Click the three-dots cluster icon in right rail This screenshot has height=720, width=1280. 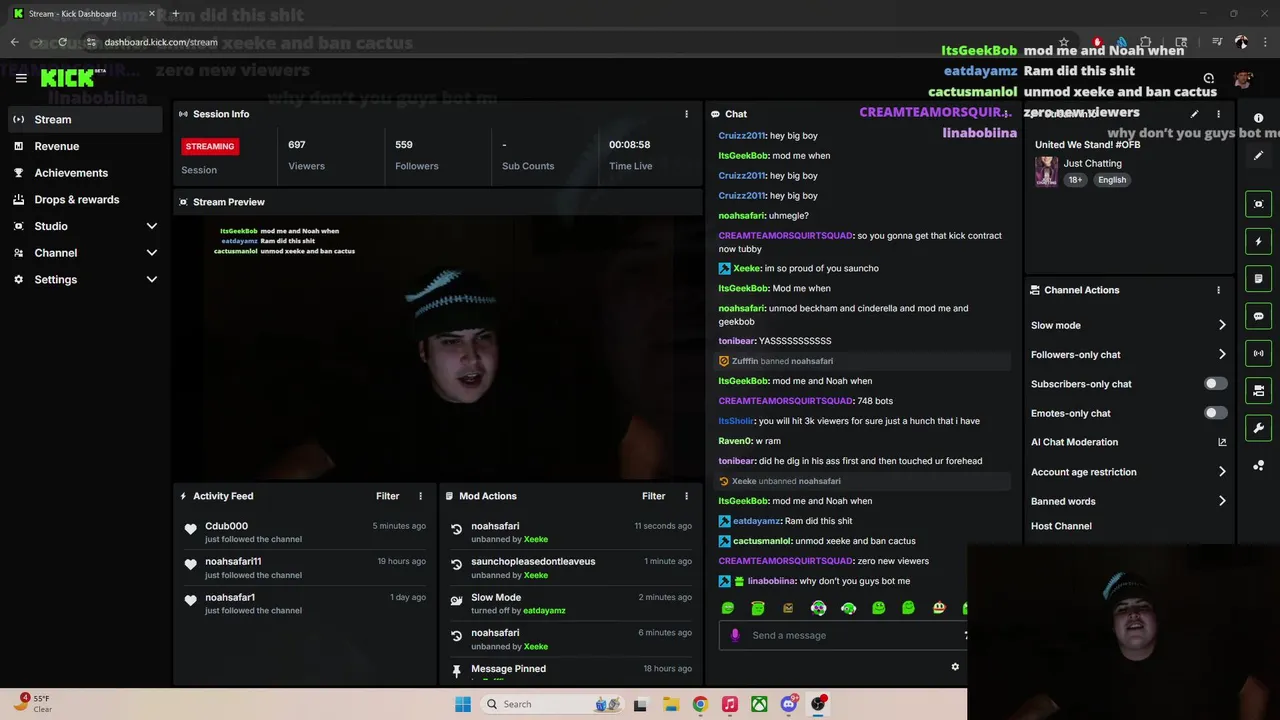pyautogui.click(x=1258, y=466)
